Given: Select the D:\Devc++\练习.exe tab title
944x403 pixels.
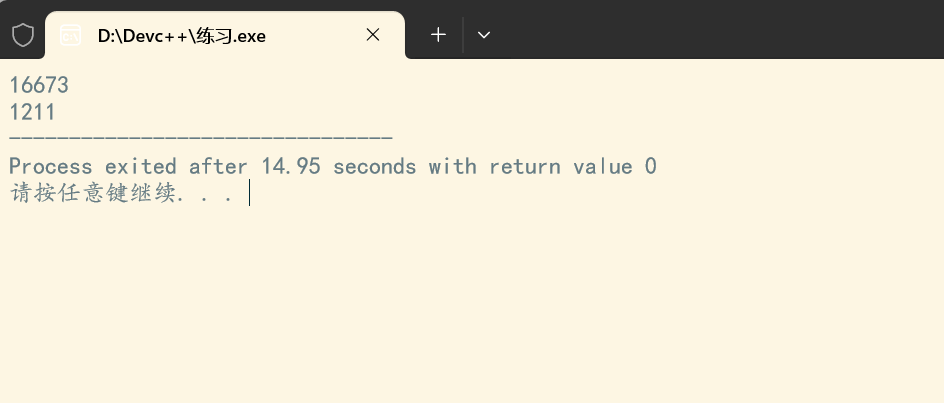Looking at the screenshot, I should pyautogui.click(x=181, y=36).
